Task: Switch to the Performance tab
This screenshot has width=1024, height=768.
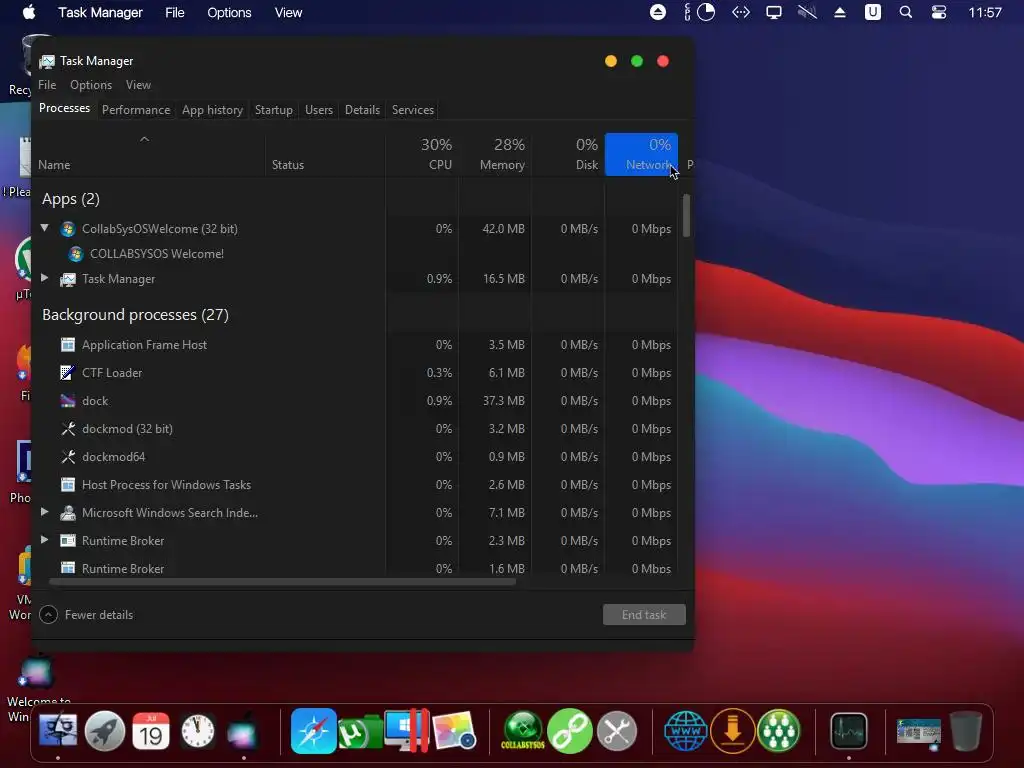Action: coord(136,110)
